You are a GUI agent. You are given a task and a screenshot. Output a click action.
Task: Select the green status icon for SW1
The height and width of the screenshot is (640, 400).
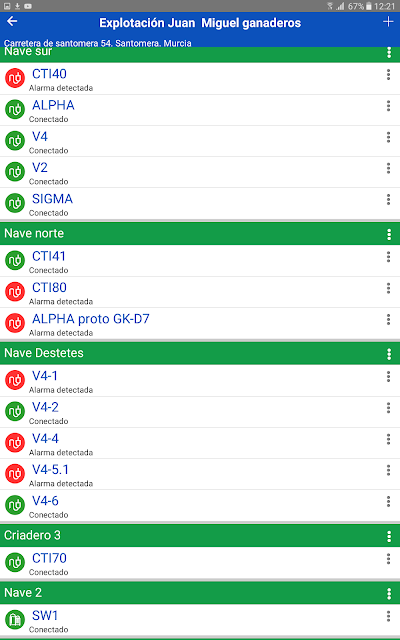pos(15,620)
